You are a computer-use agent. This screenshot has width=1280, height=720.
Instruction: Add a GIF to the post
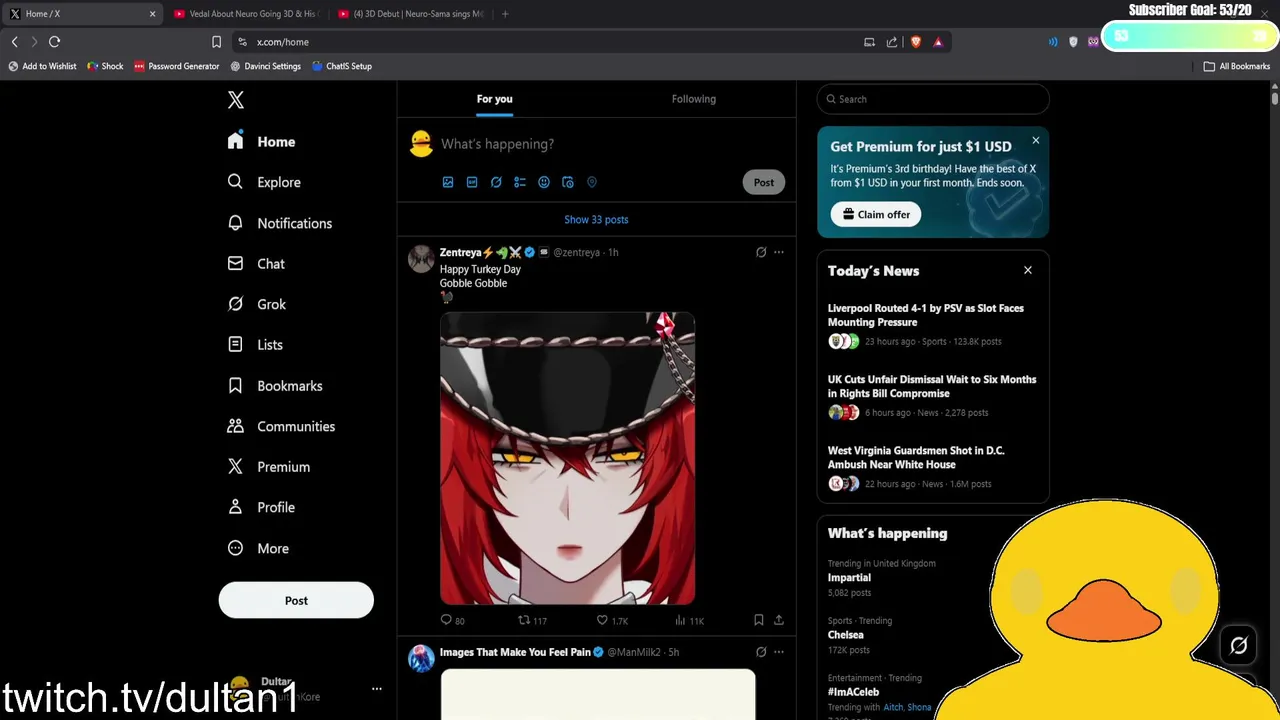472,182
